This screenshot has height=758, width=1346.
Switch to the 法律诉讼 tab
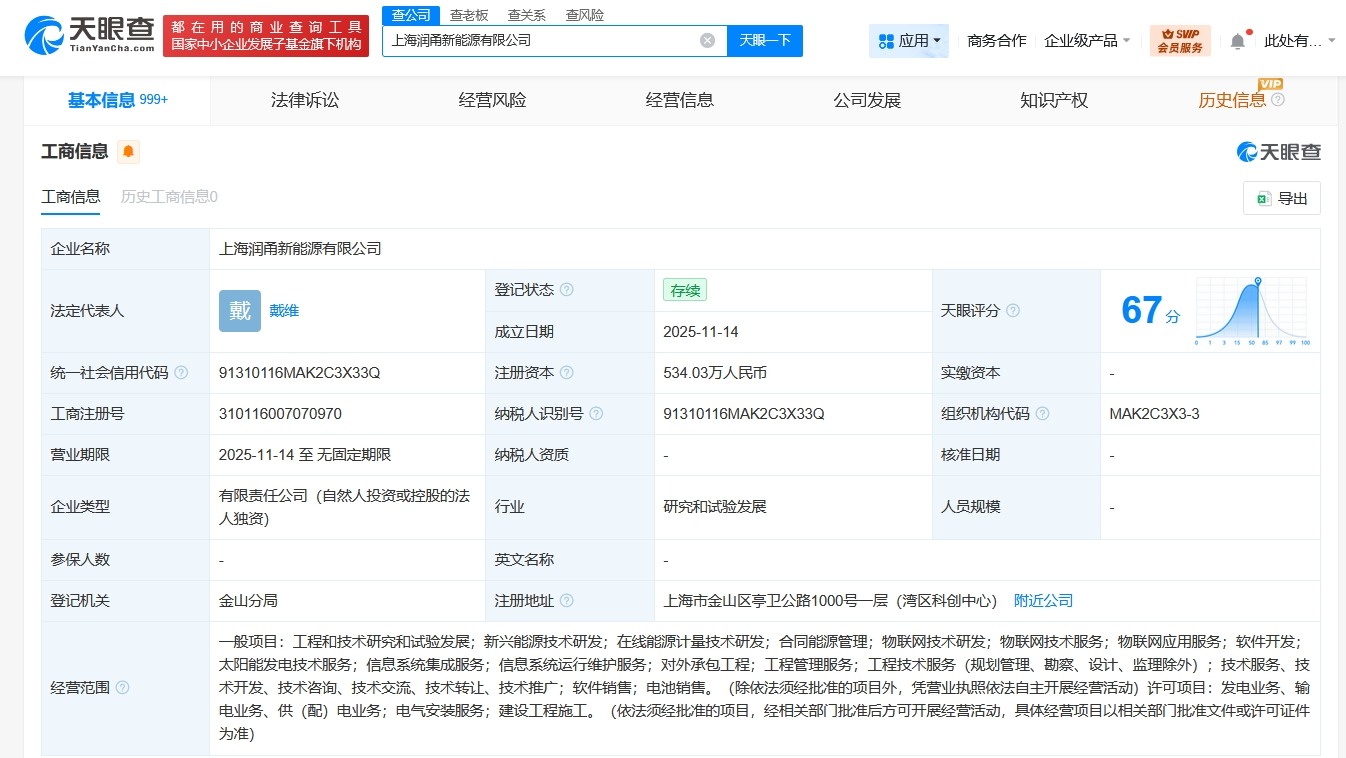[304, 100]
